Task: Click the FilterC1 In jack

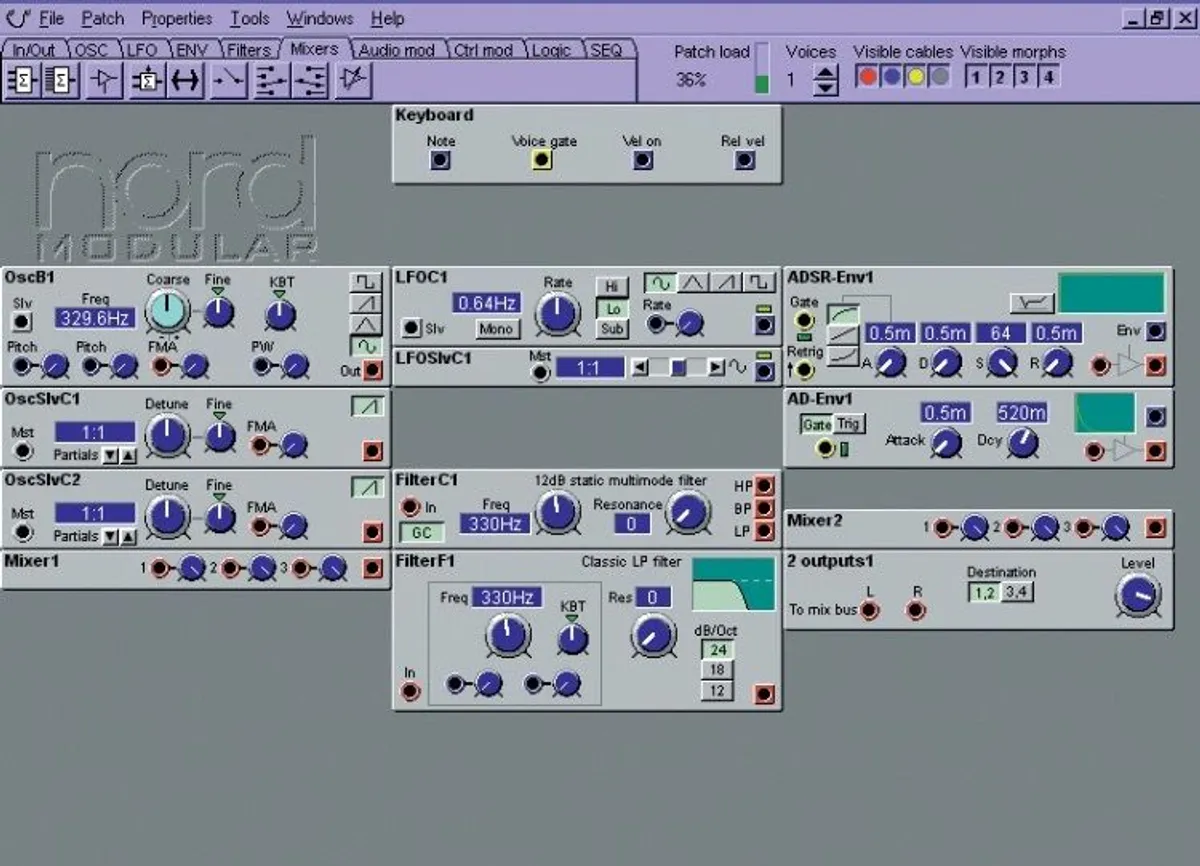Action: [409, 507]
